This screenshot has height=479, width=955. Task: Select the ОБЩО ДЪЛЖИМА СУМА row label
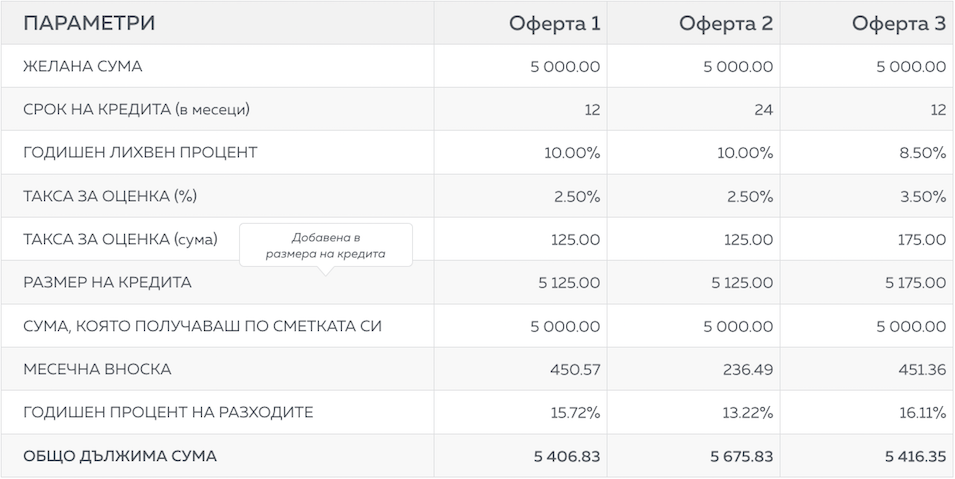coord(120,456)
